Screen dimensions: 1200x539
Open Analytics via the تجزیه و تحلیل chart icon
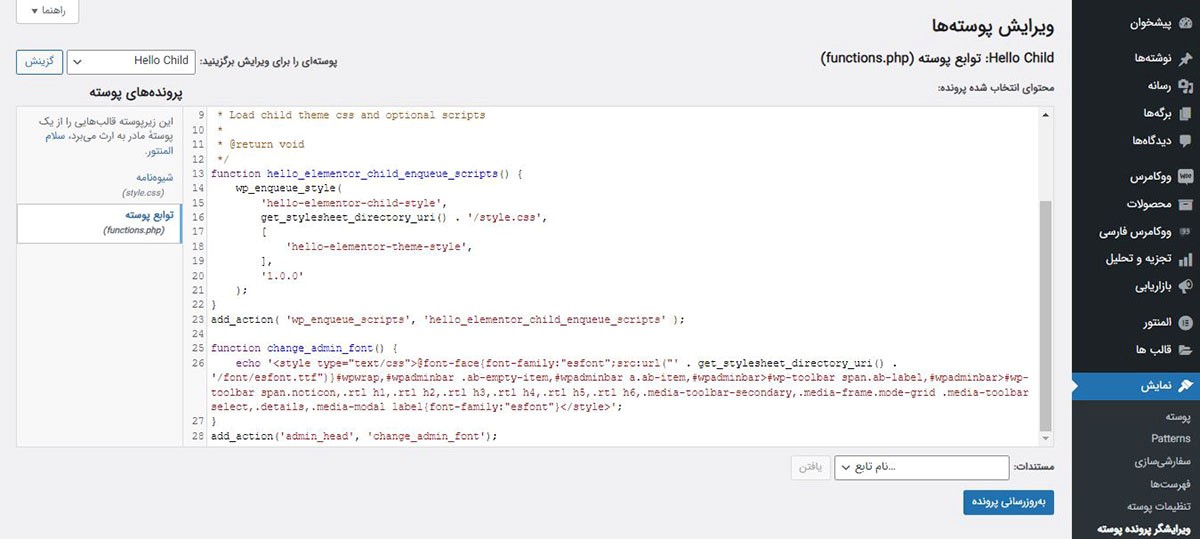click(x=1185, y=259)
